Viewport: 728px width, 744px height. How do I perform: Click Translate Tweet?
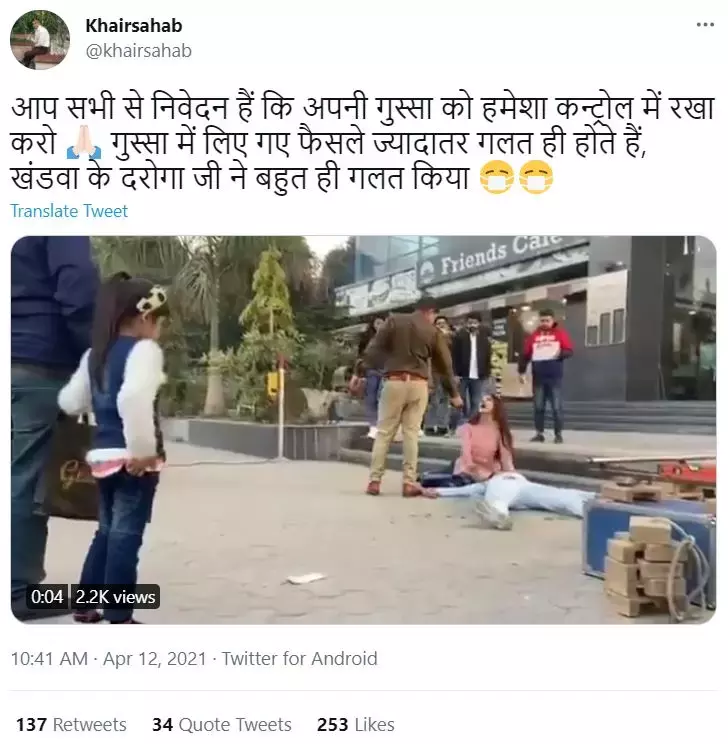pyautogui.click(x=69, y=211)
